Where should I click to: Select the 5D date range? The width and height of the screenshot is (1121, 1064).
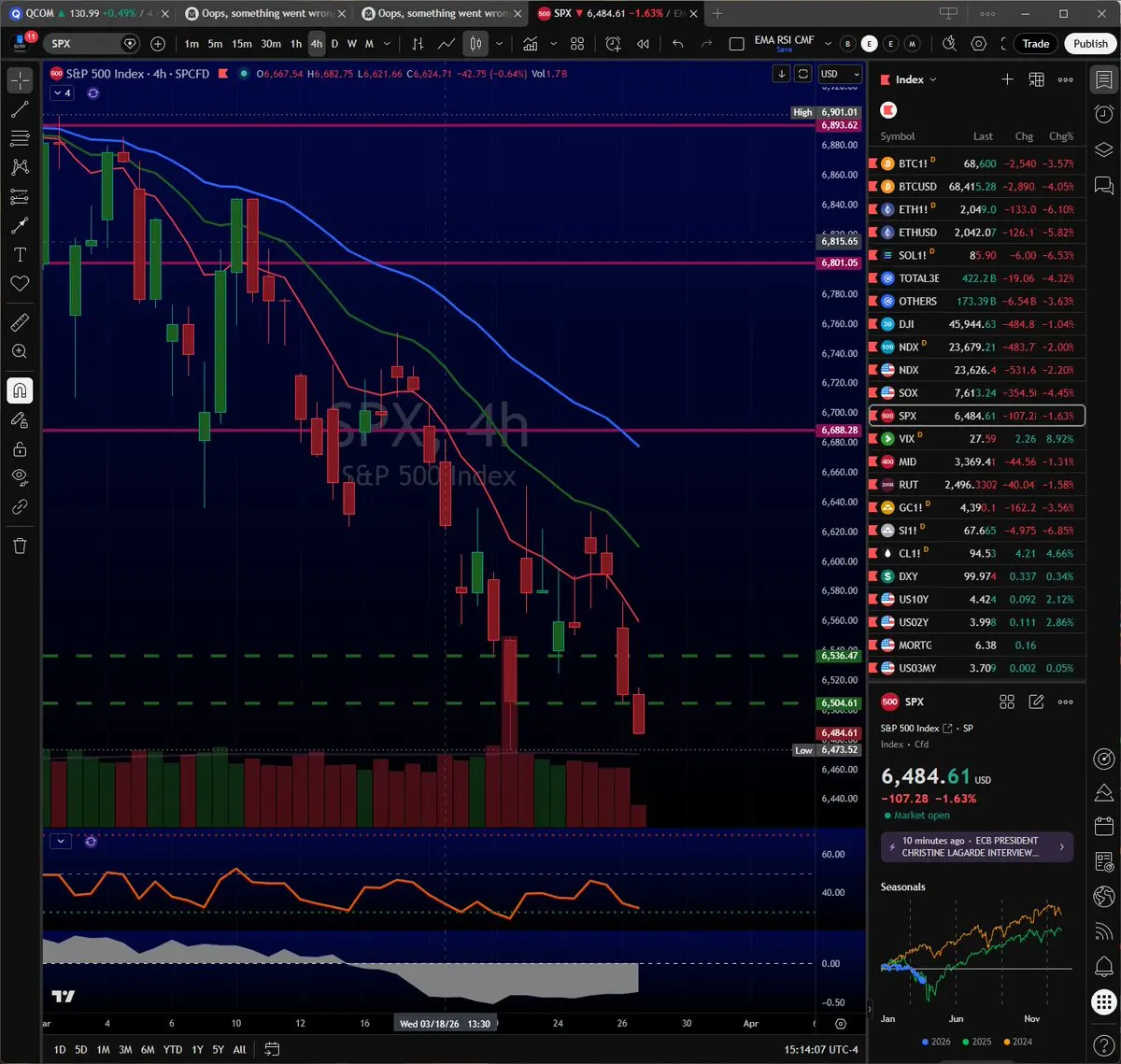coord(80,1049)
